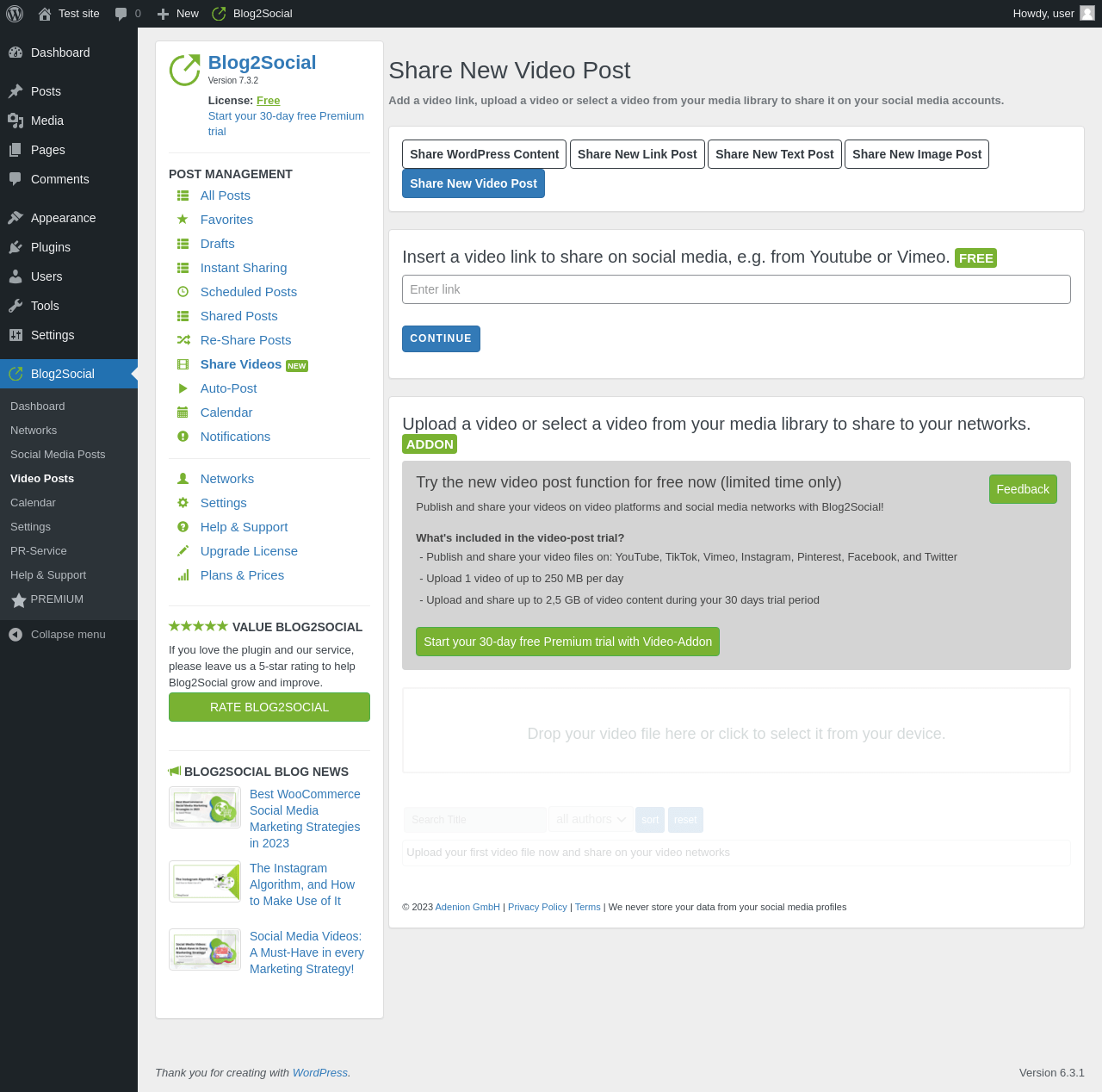The image size is (1102, 1092).
Task: Click the Dashboard gauge icon in sidebar
Action: point(15,53)
